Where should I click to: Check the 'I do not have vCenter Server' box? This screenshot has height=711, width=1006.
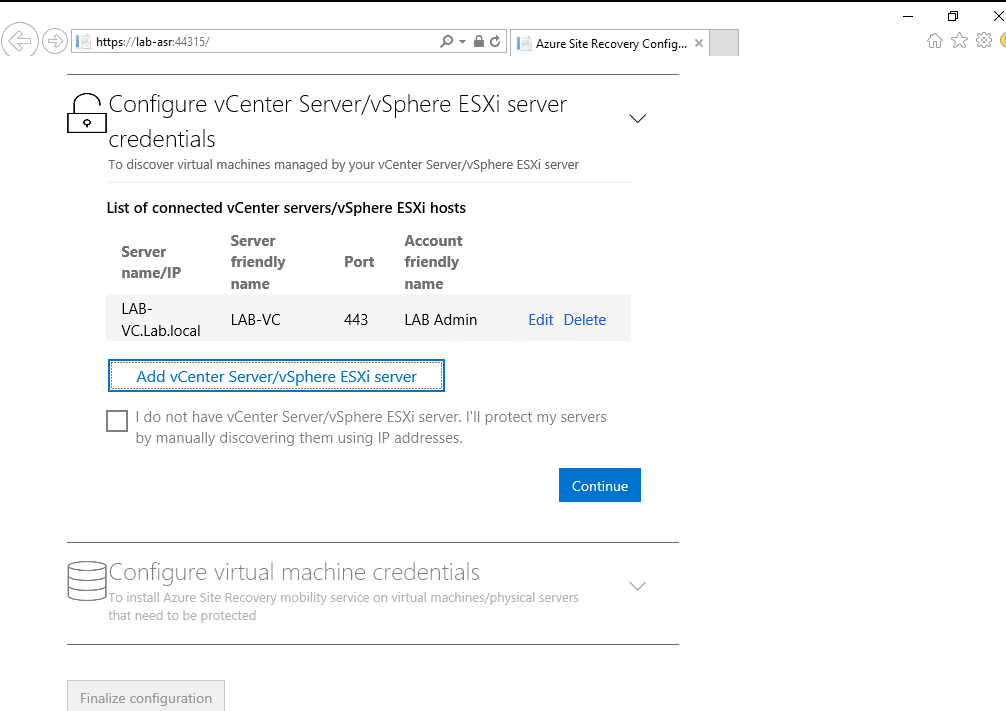(117, 421)
